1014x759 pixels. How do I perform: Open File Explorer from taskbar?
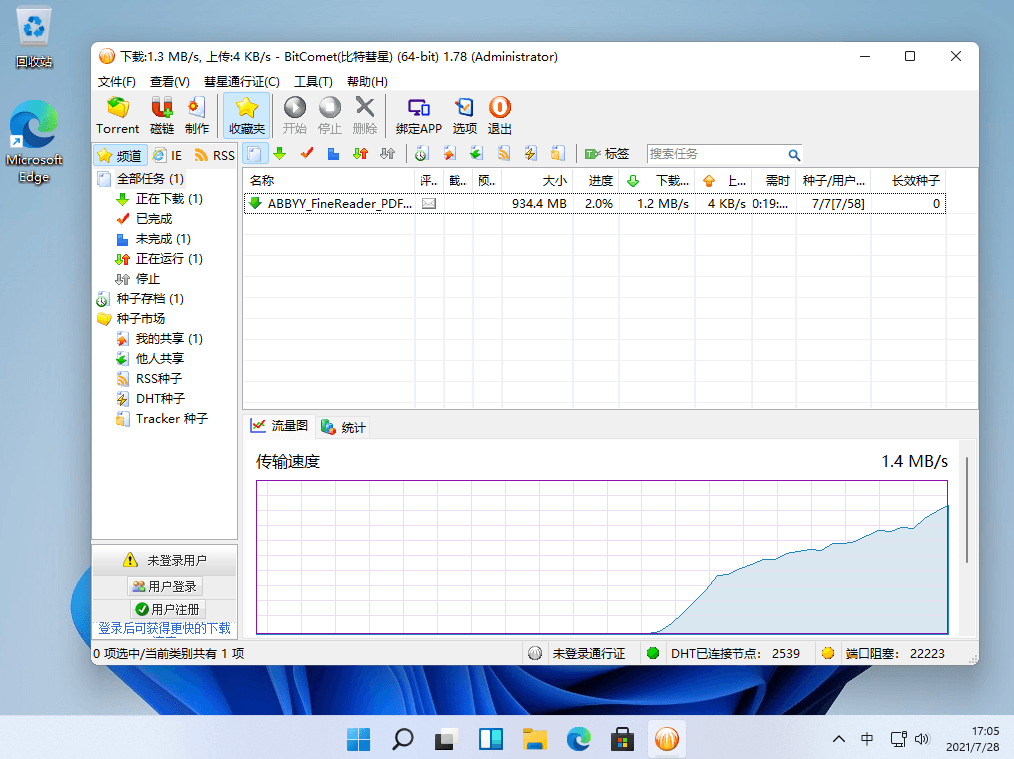click(535, 738)
